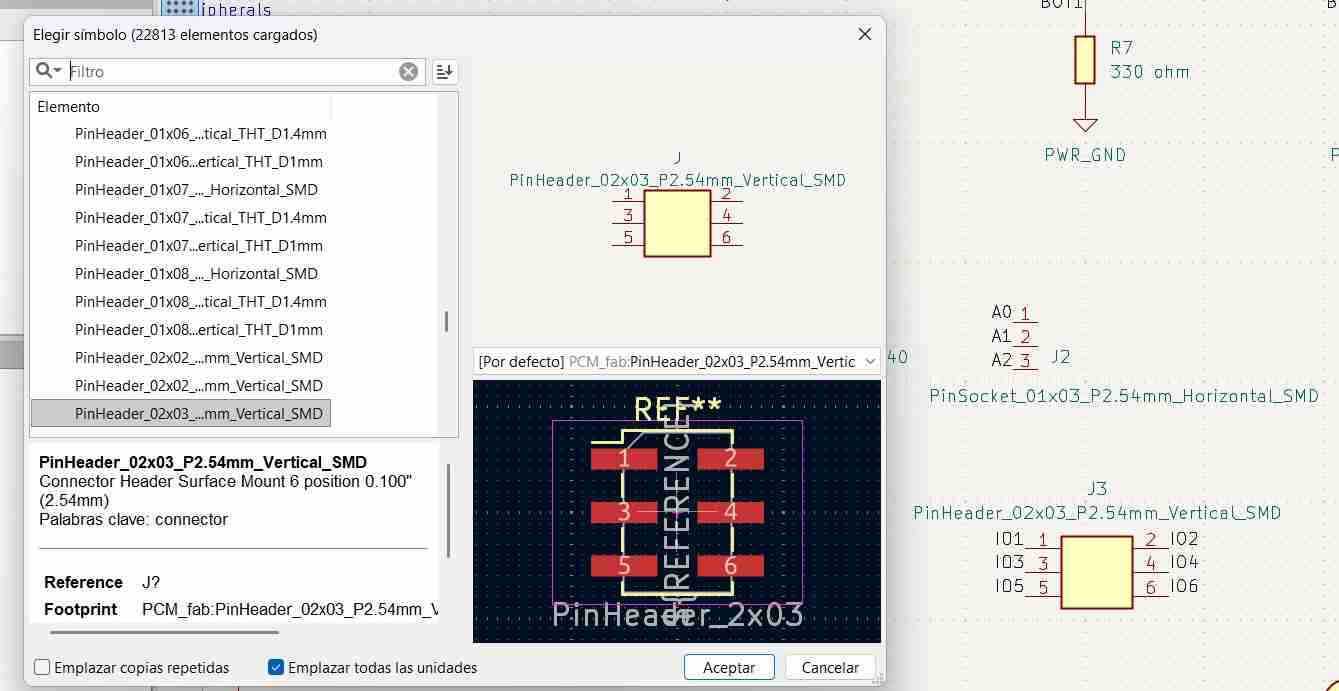Uncheck the blue checkbox at dialog bottom

[274, 667]
